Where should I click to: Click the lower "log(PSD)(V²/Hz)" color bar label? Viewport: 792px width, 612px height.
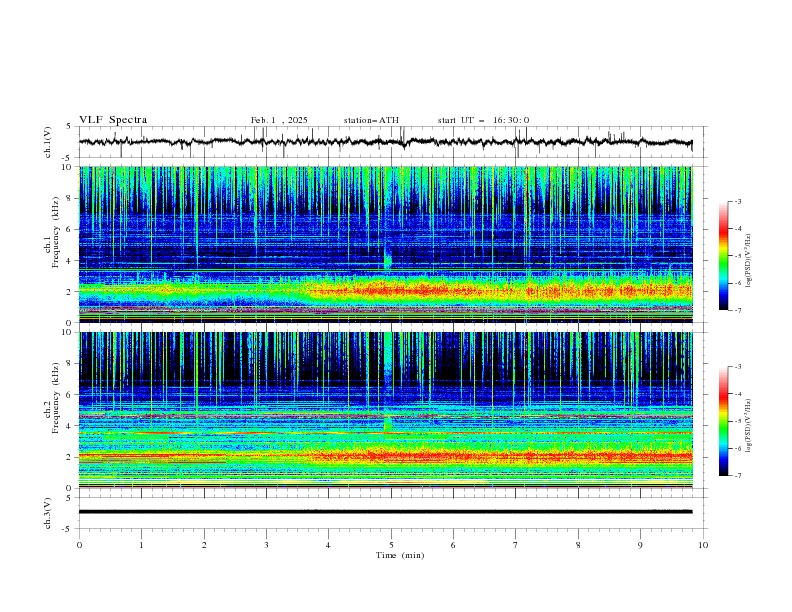(x=749, y=426)
